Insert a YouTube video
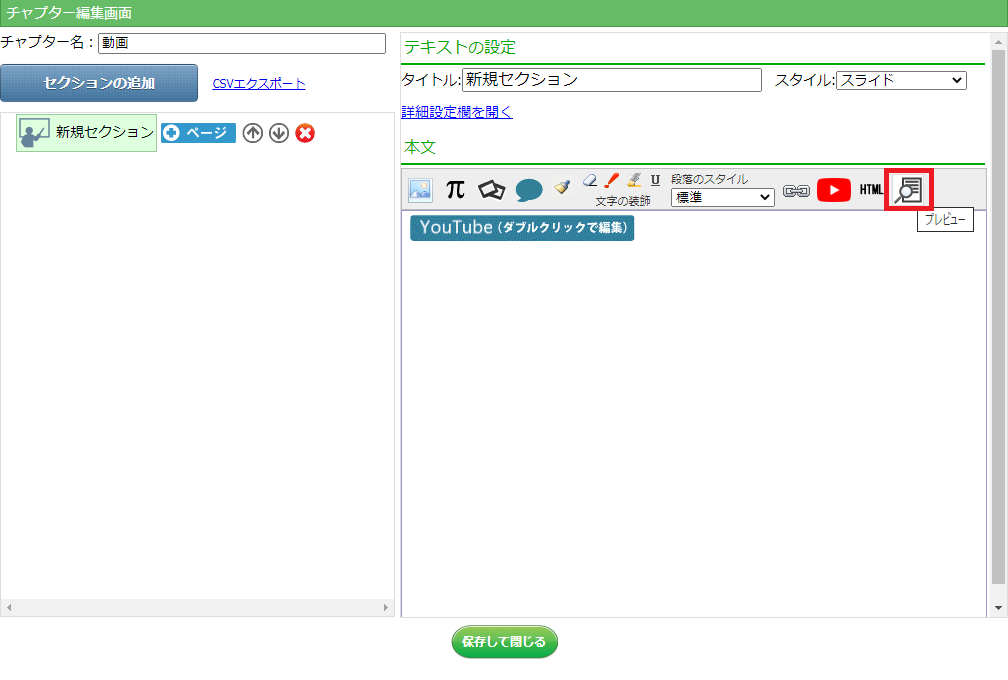Screen dimensions: 1008x680 [x=834, y=190]
